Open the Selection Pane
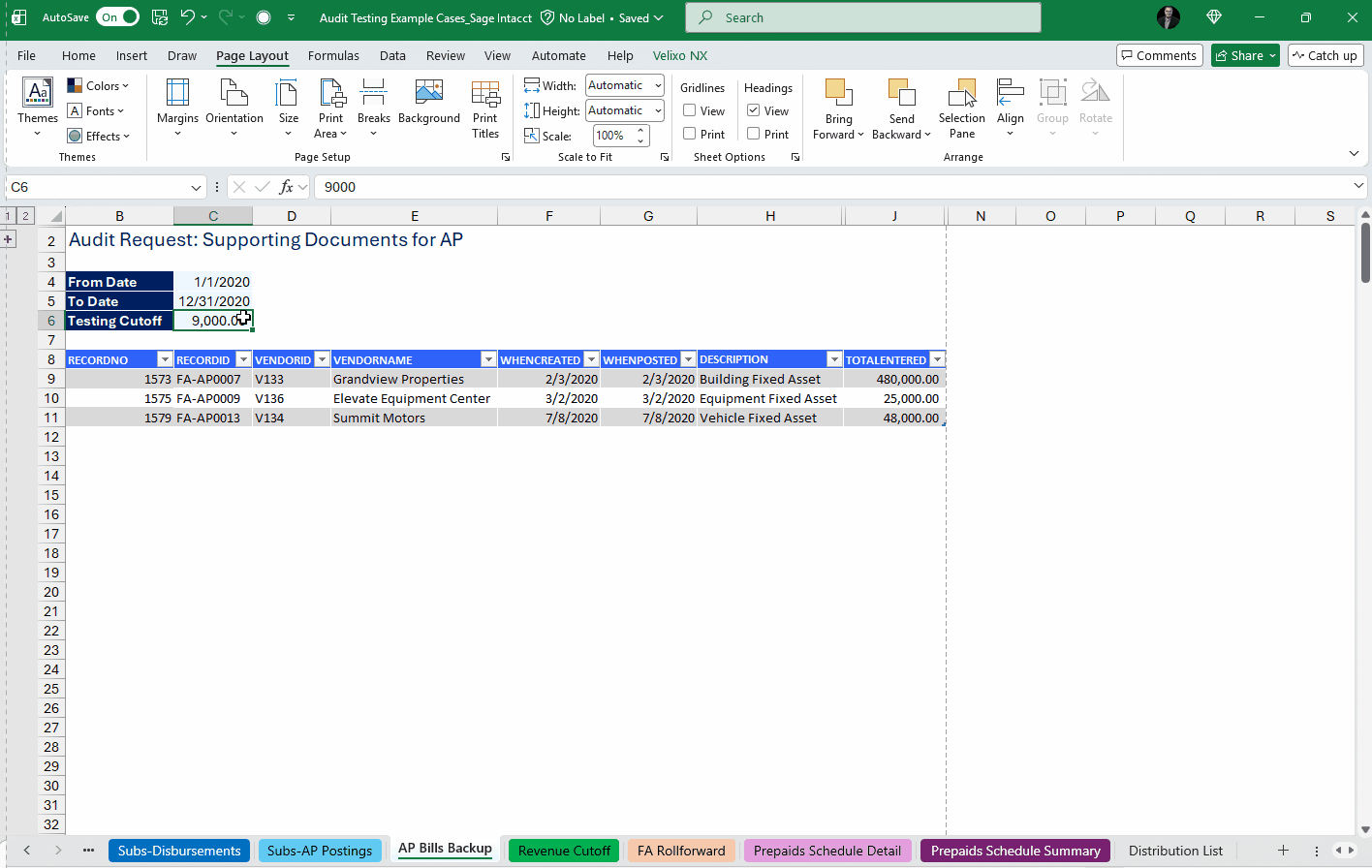The height and width of the screenshot is (868, 1372). [x=961, y=108]
